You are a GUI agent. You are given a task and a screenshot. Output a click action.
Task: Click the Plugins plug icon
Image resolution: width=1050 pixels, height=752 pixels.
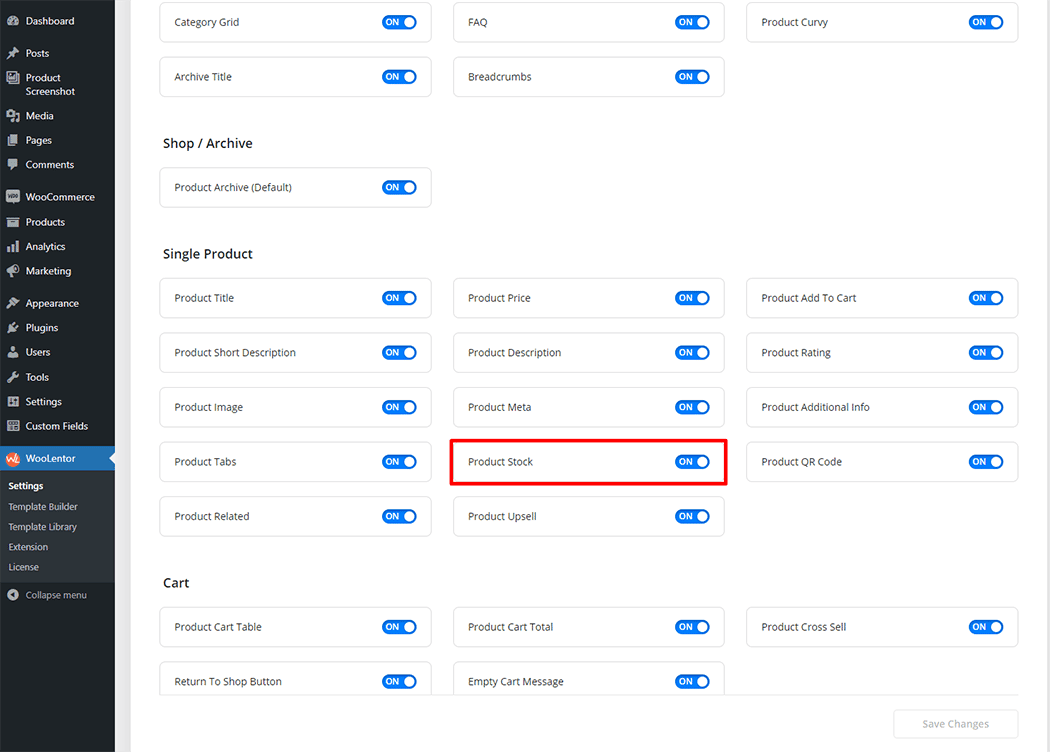click(12, 328)
